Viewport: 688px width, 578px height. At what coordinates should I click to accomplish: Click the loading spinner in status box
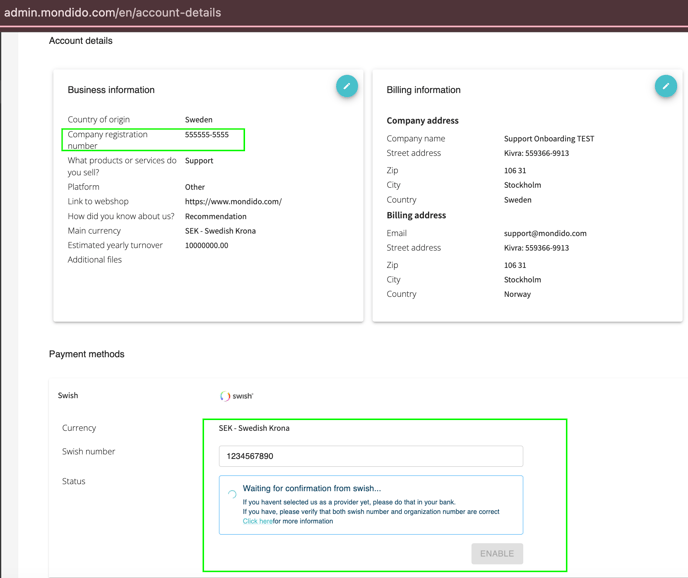click(x=232, y=495)
